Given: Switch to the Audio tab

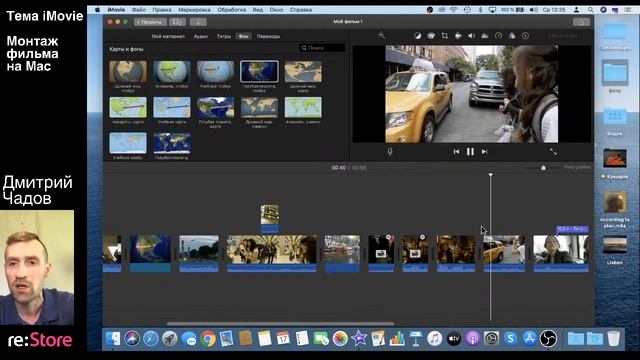Looking at the screenshot, I should point(200,36).
